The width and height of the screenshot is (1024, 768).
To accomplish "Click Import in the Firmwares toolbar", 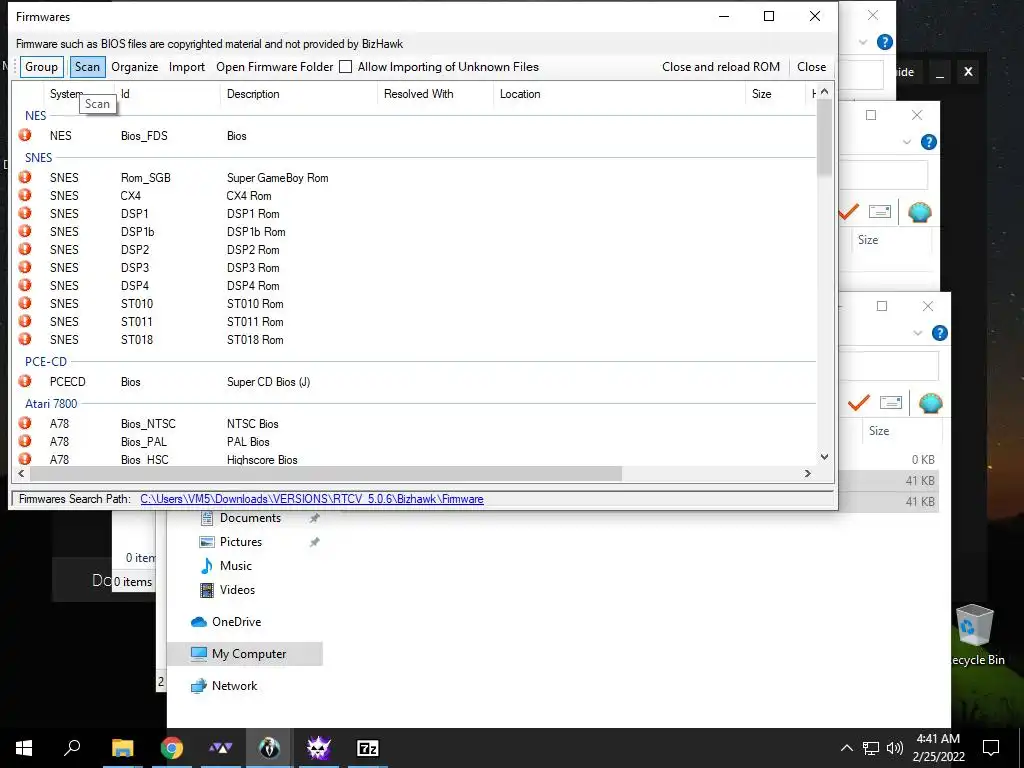I will pos(187,67).
